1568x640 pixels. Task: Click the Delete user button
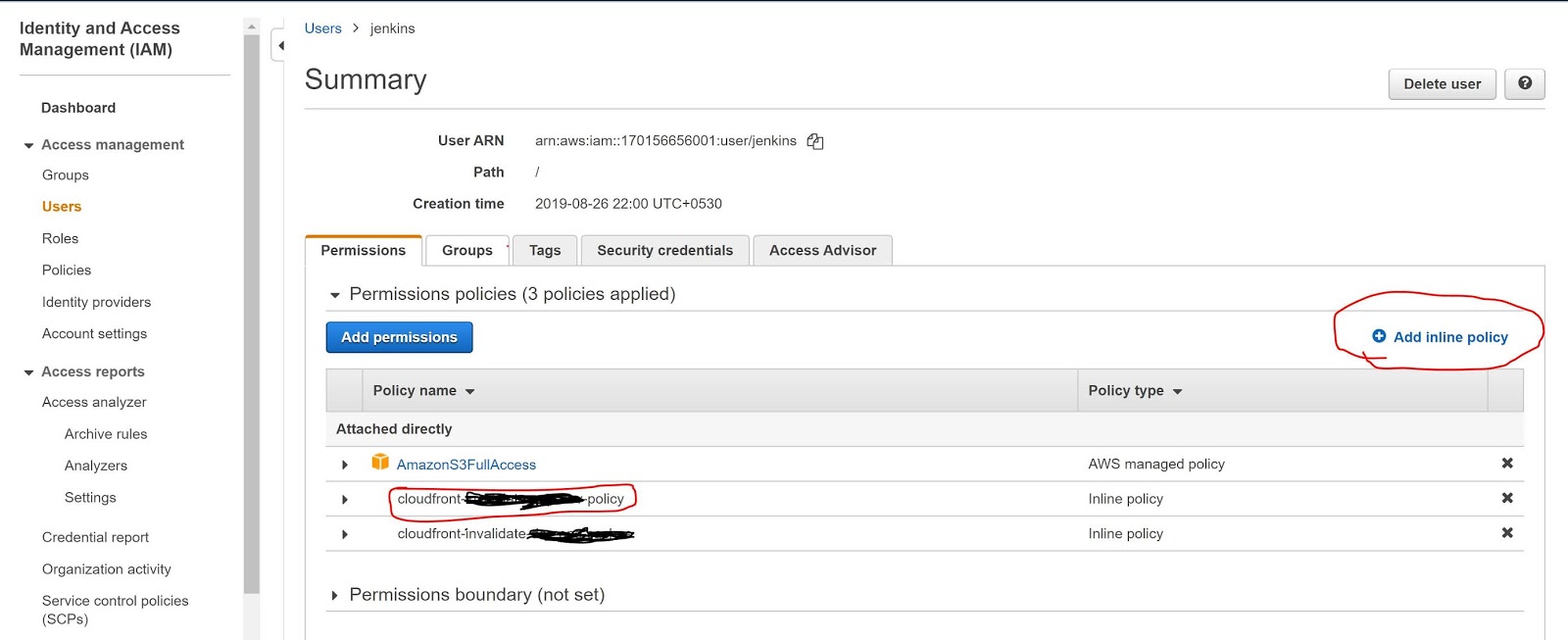[x=1442, y=83]
